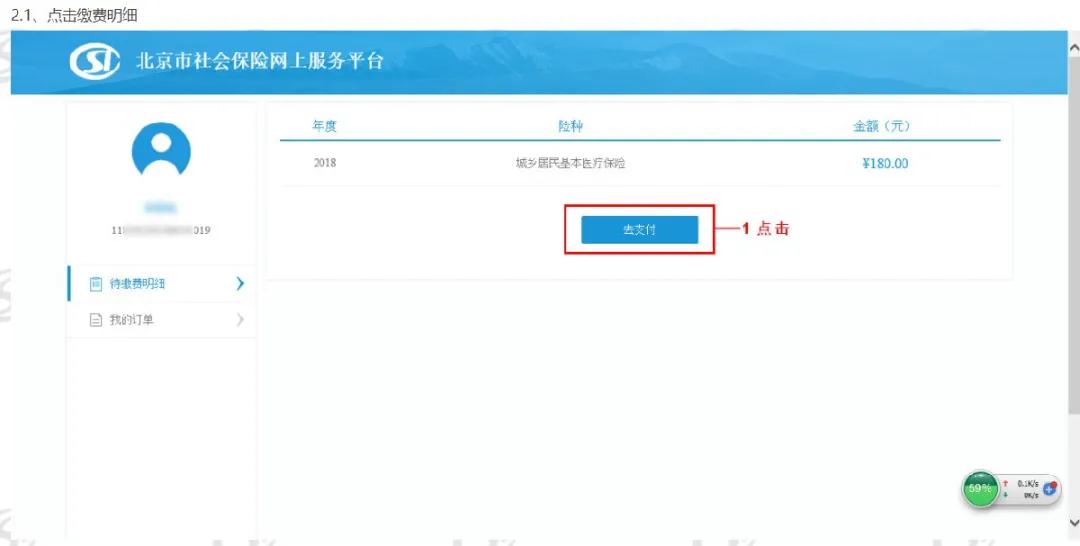Select the 2018 year row
Screen dimensions: 1080x546
(640, 163)
